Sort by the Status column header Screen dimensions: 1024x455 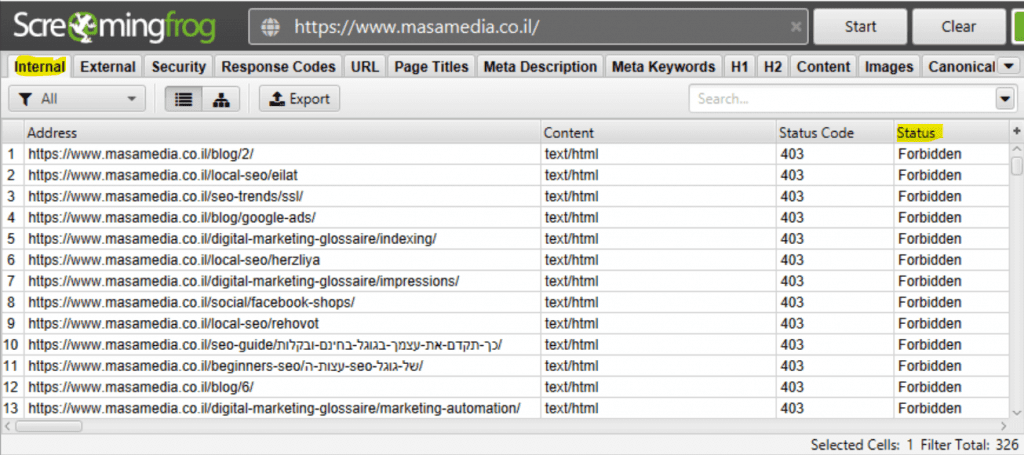click(x=952, y=133)
